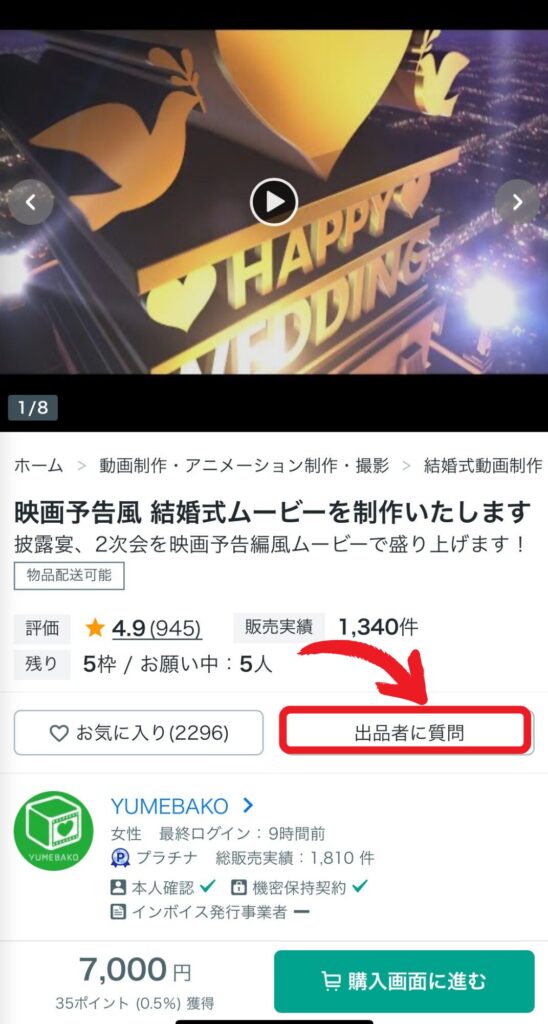Click the invoice issuer document icon
The width and height of the screenshot is (548, 1024).
click(118, 912)
